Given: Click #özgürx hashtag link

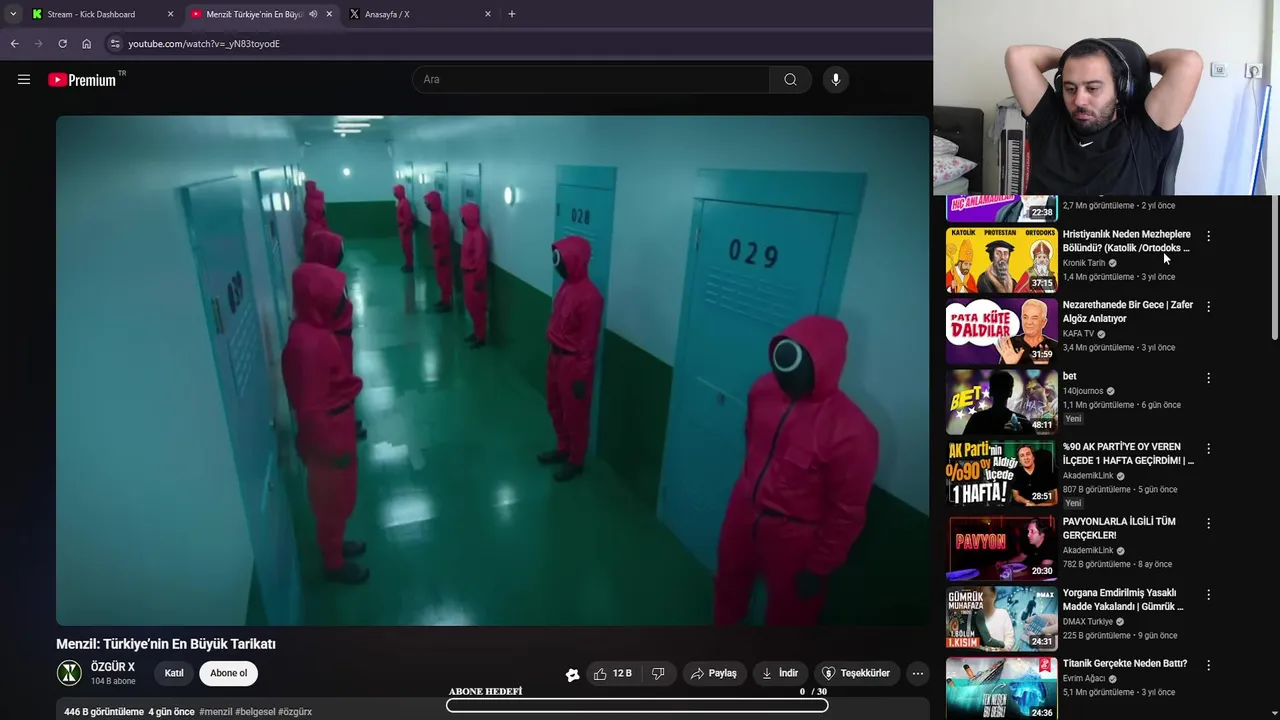Looking at the screenshot, I should pyautogui.click(x=295, y=712).
